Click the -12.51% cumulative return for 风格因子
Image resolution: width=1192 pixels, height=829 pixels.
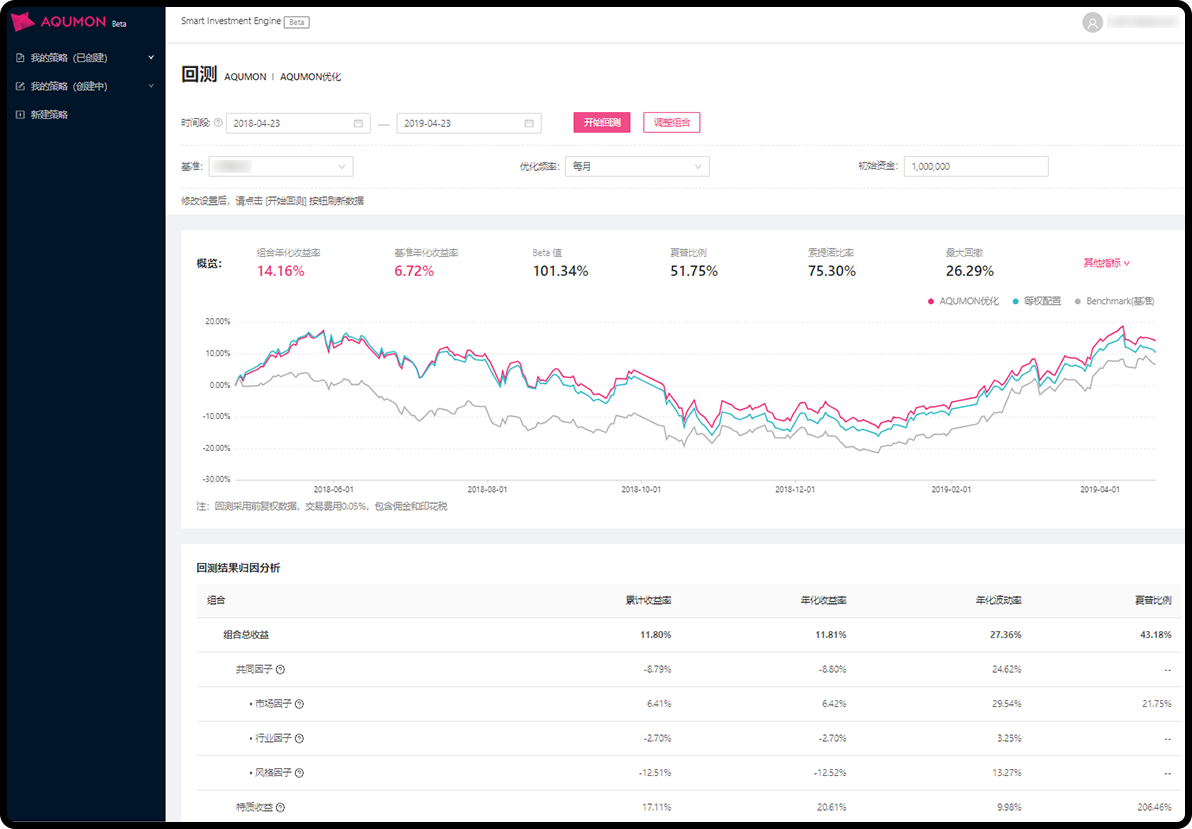pos(655,773)
